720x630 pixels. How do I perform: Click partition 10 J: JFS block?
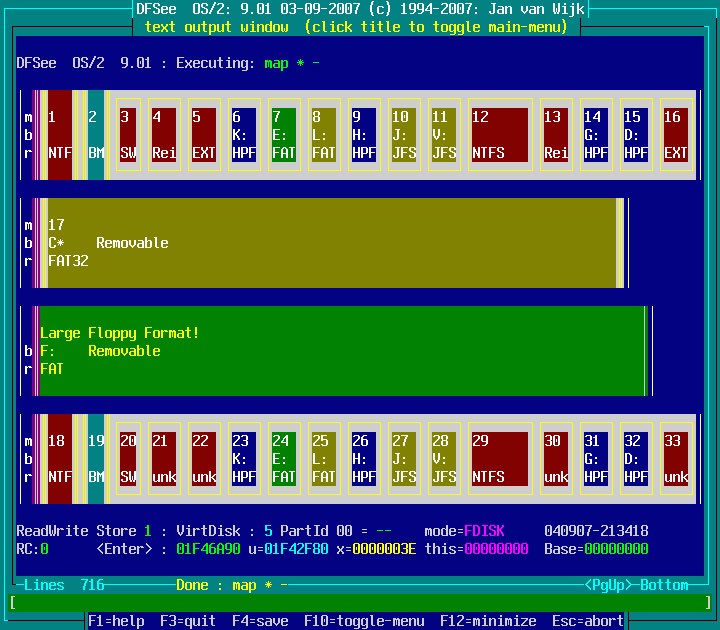pos(404,135)
